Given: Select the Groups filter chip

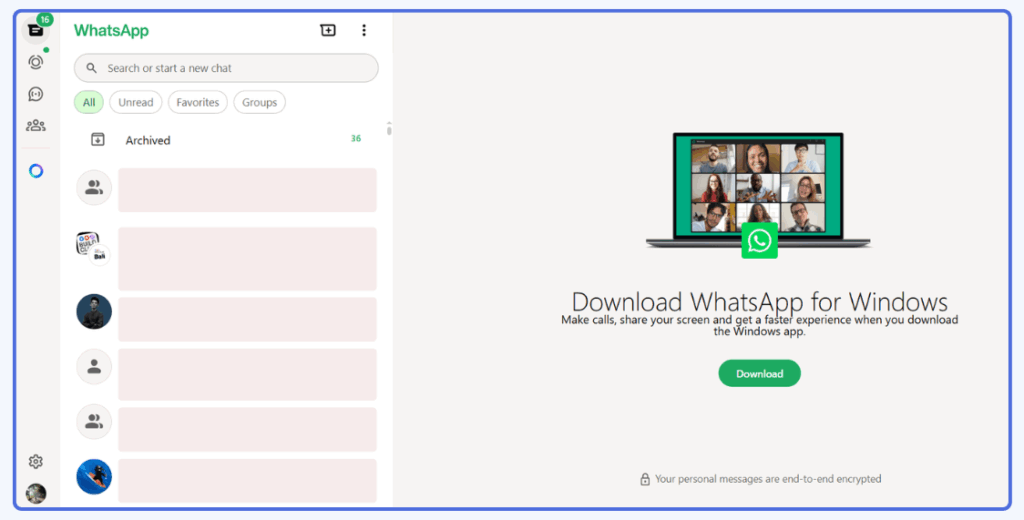Looking at the screenshot, I should [x=259, y=103].
